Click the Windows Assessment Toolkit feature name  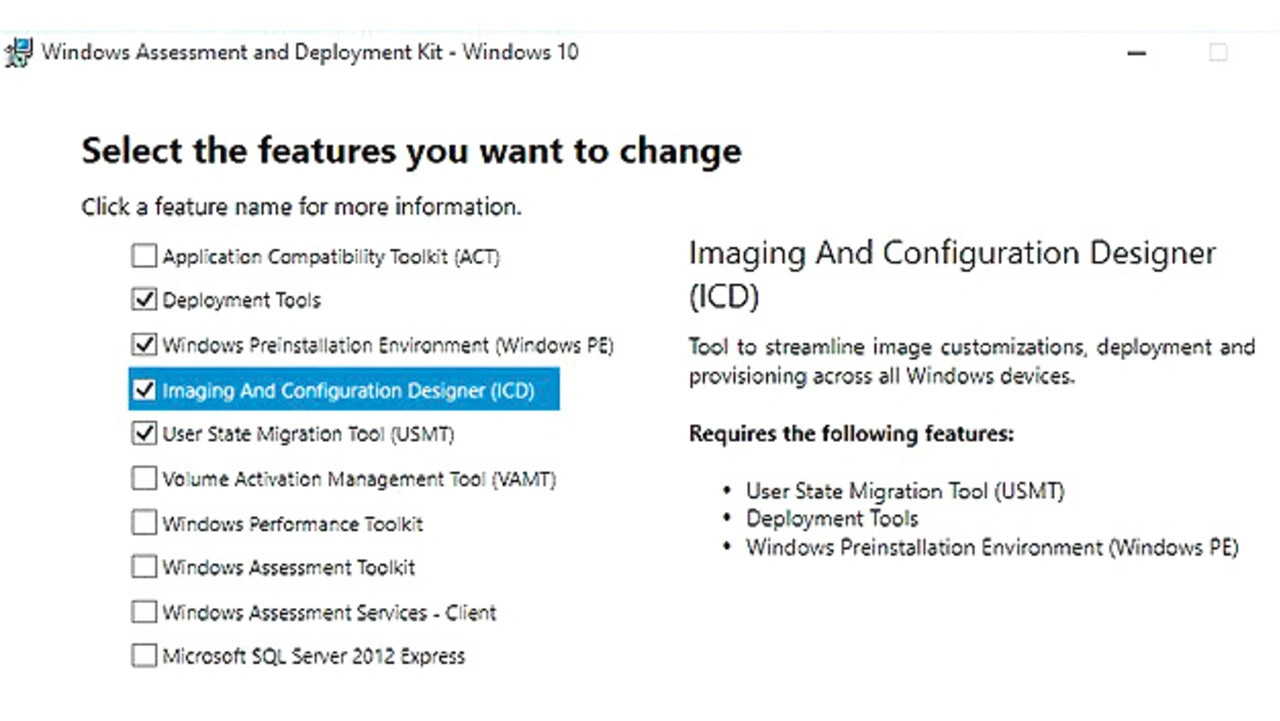coord(289,567)
